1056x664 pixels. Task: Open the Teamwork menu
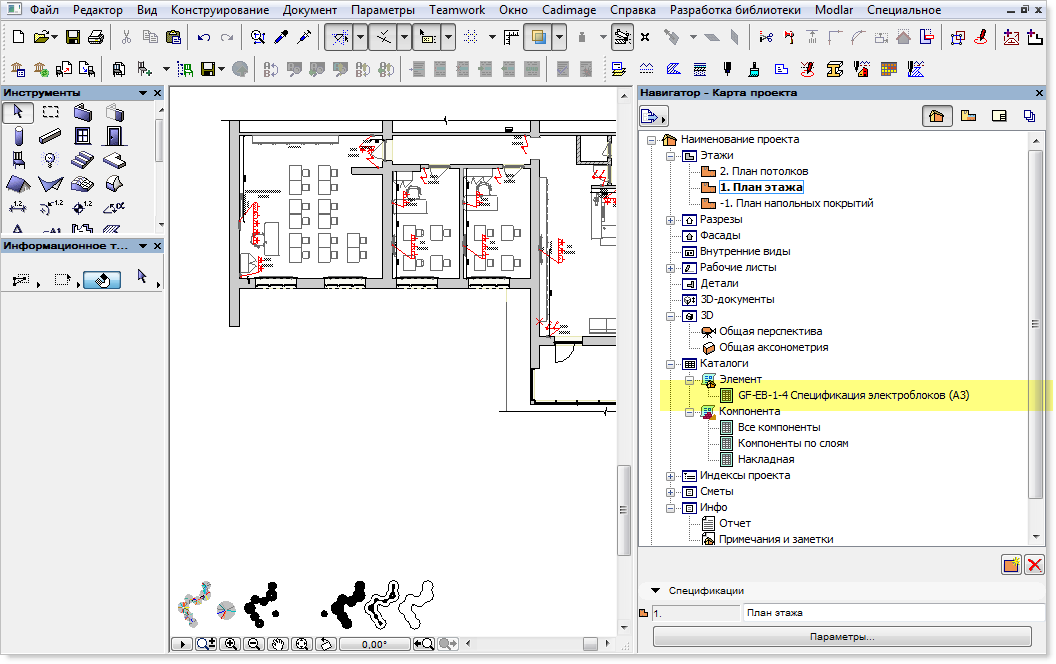click(457, 10)
